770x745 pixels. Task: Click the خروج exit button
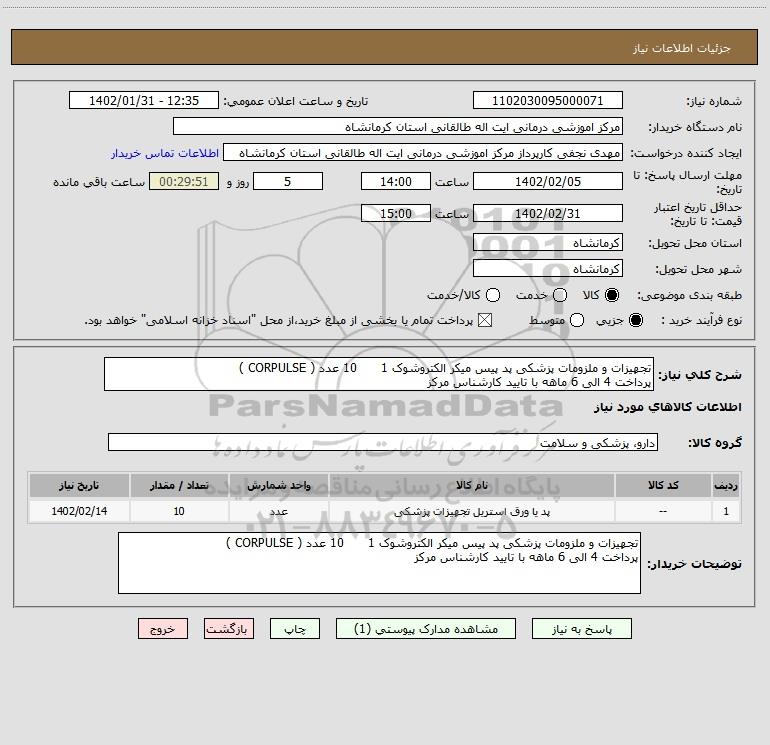(163, 629)
